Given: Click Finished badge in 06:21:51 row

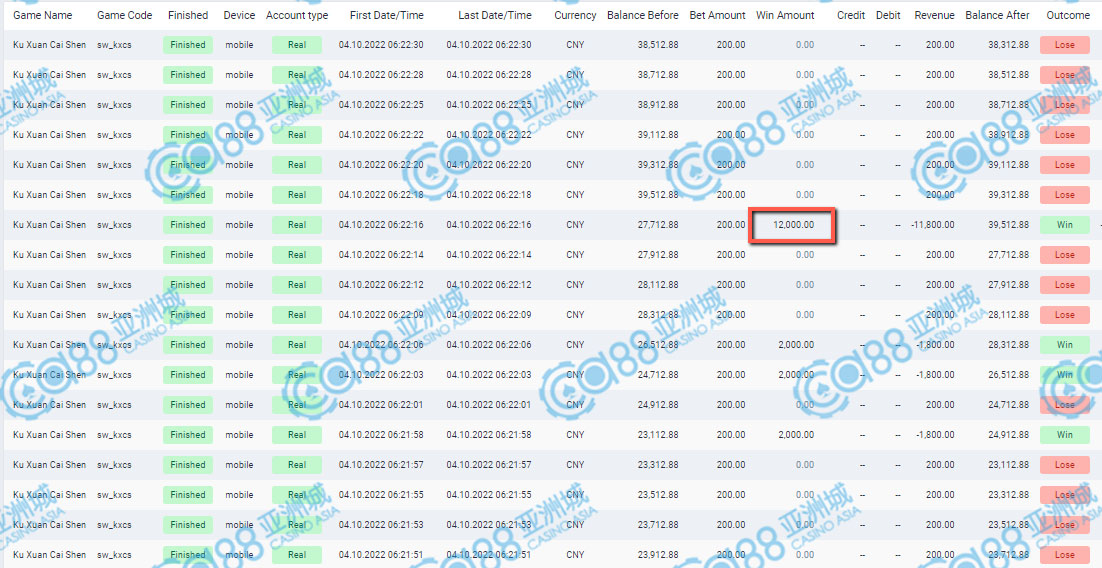Looking at the screenshot, I should 188,555.
